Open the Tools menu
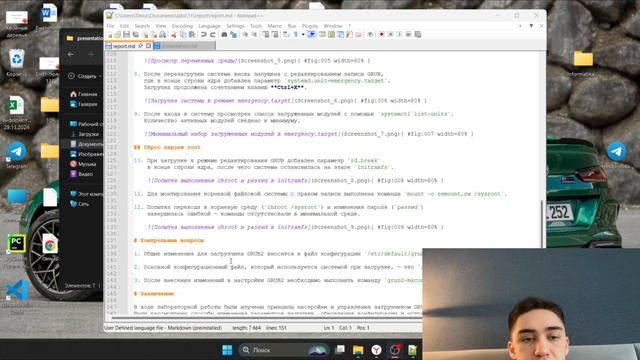The image size is (640, 360). pyautogui.click(x=256, y=26)
